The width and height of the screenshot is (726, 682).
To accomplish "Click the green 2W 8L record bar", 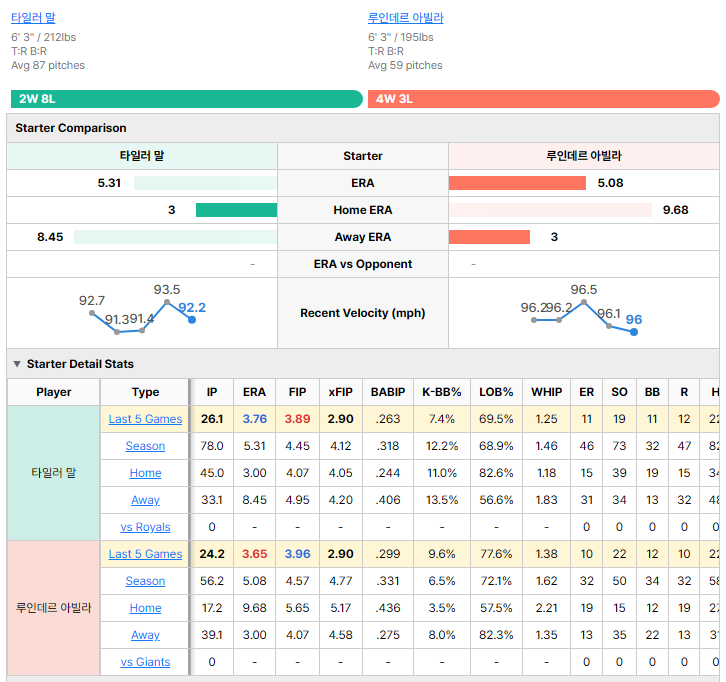I will 187,99.
